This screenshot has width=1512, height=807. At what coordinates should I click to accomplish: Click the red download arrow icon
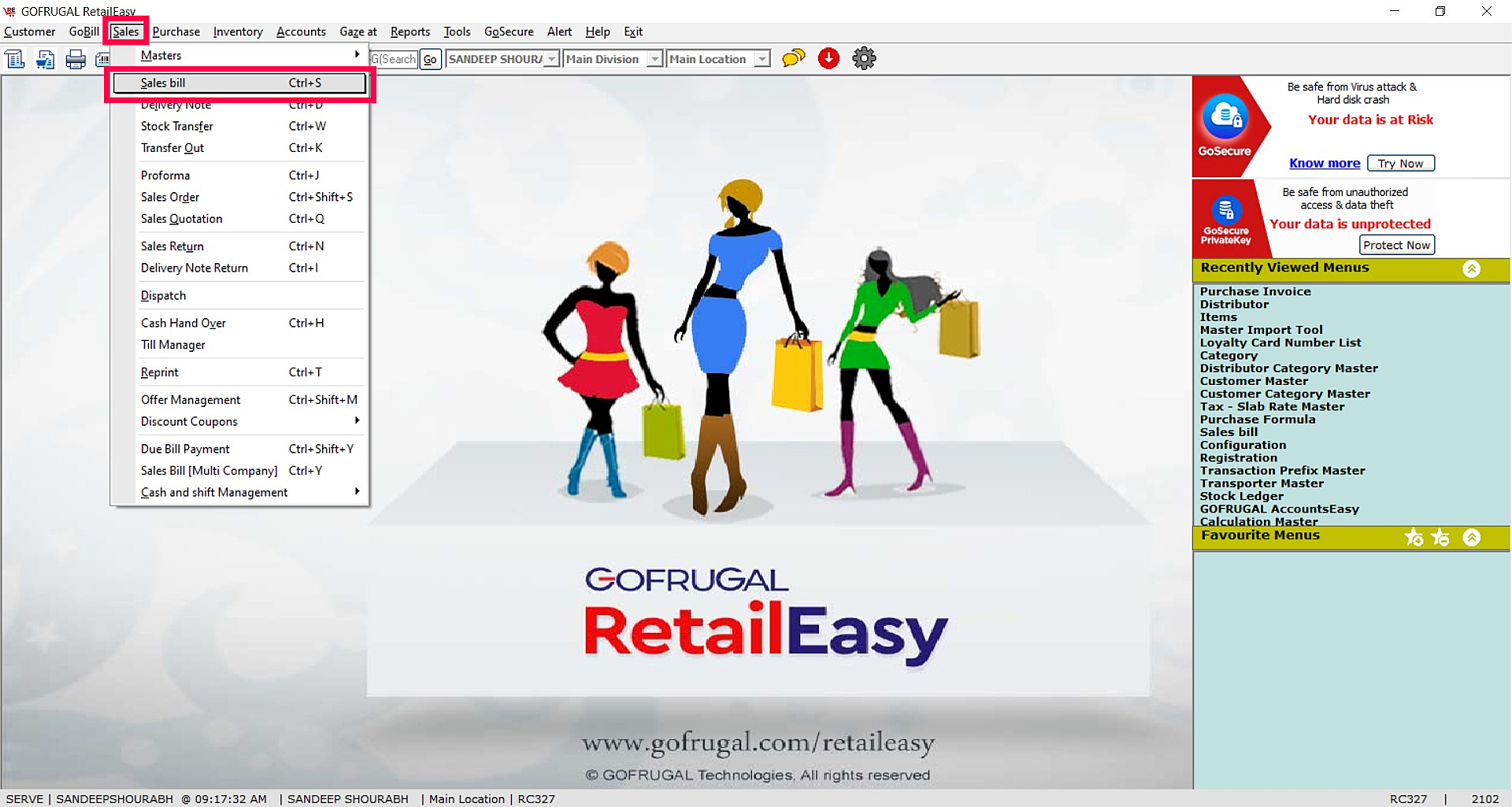(x=828, y=58)
